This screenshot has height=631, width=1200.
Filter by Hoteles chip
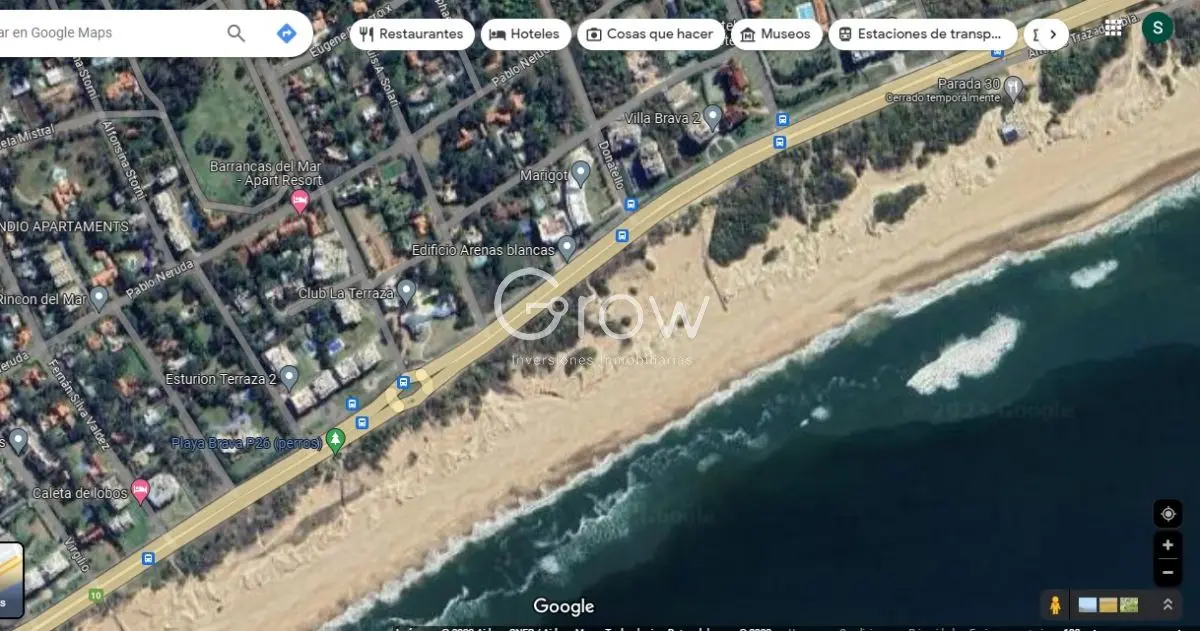pyautogui.click(x=525, y=34)
